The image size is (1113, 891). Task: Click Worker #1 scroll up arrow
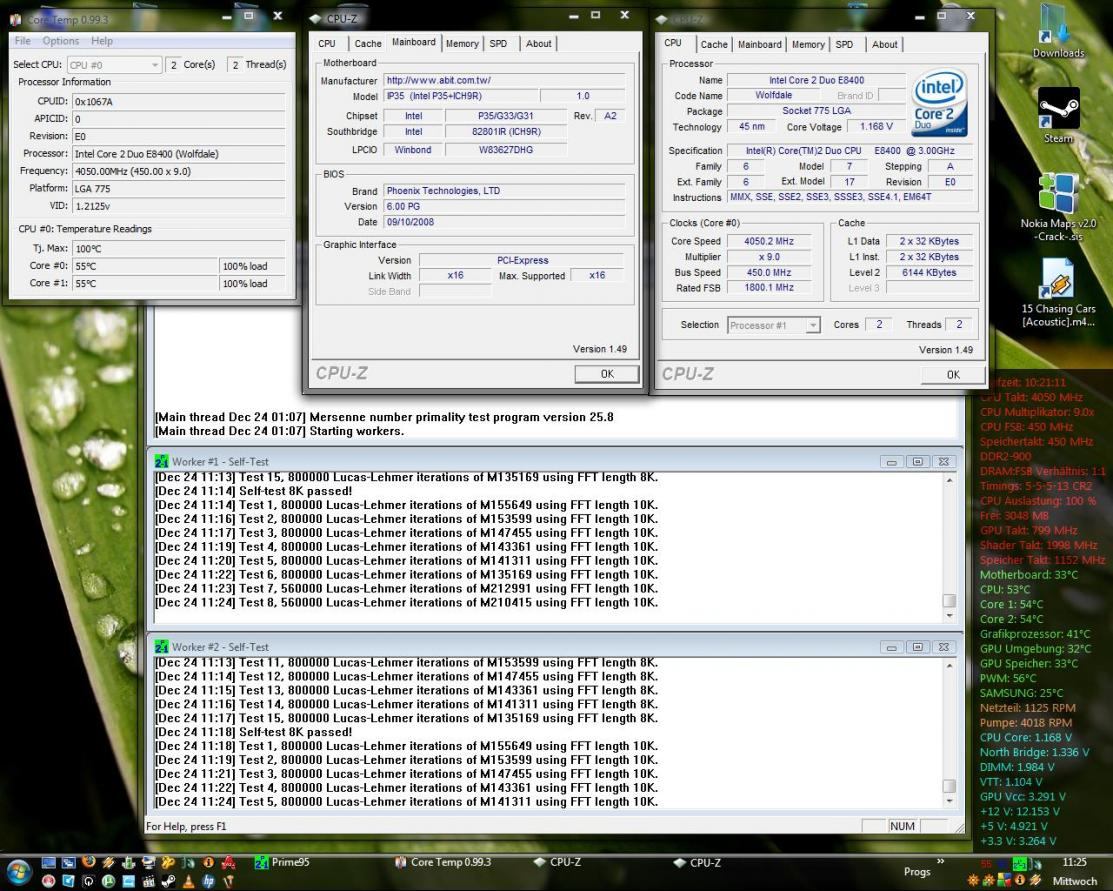point(949,481)
